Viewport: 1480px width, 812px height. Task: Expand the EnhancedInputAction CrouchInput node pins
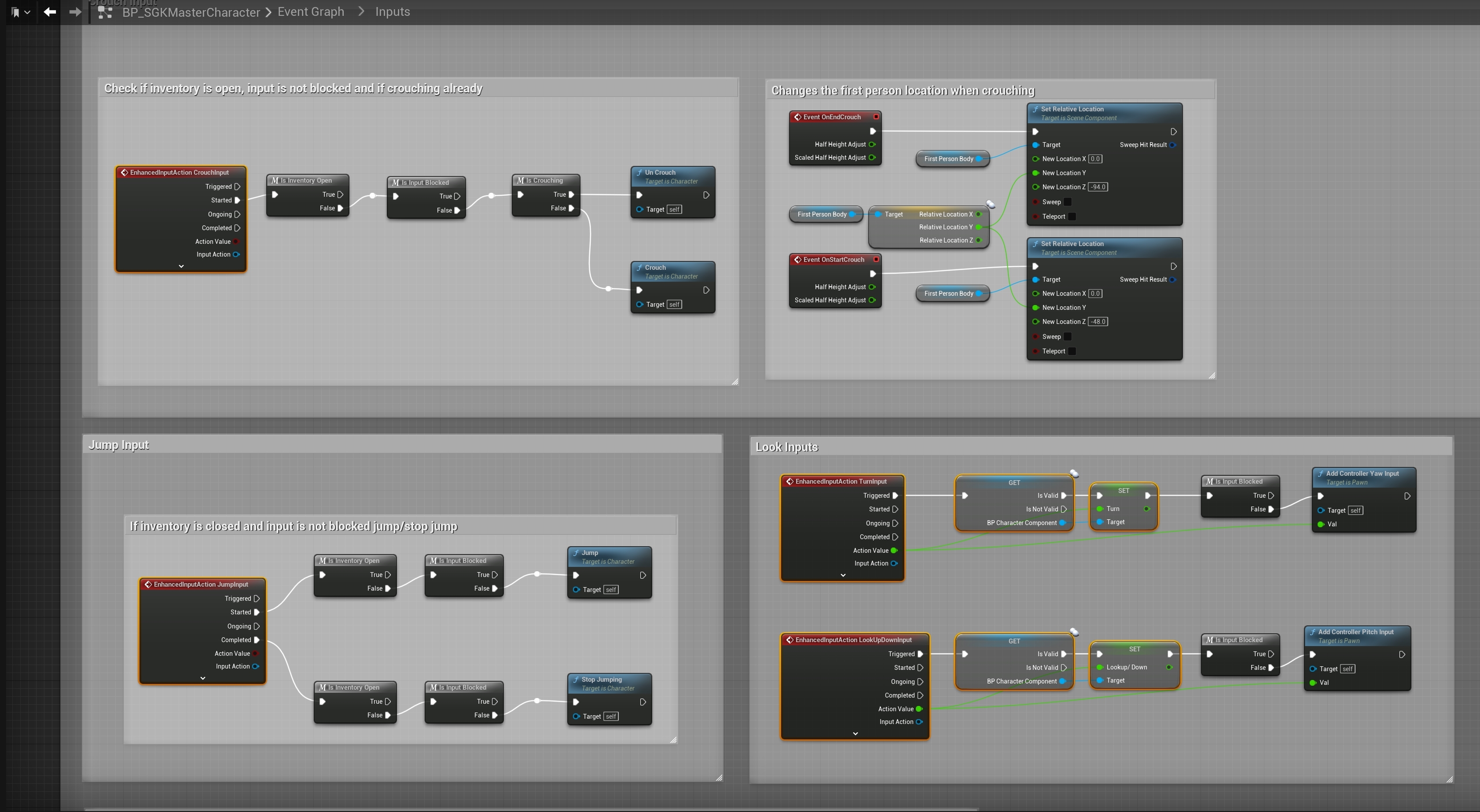(181, 266)
